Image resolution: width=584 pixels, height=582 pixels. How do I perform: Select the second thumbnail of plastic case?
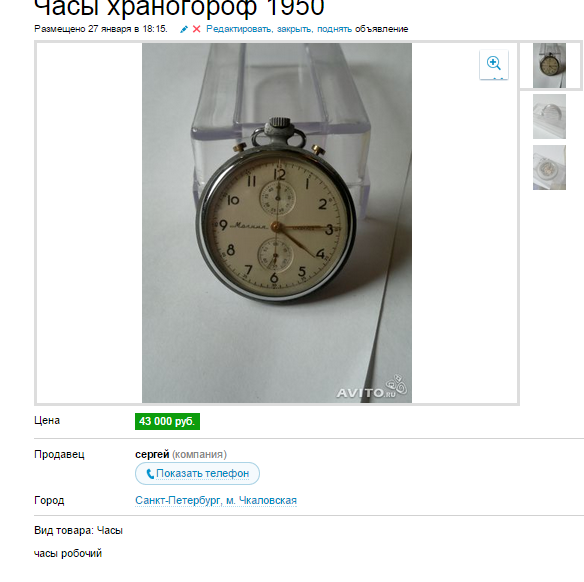[x=549, y=117]
